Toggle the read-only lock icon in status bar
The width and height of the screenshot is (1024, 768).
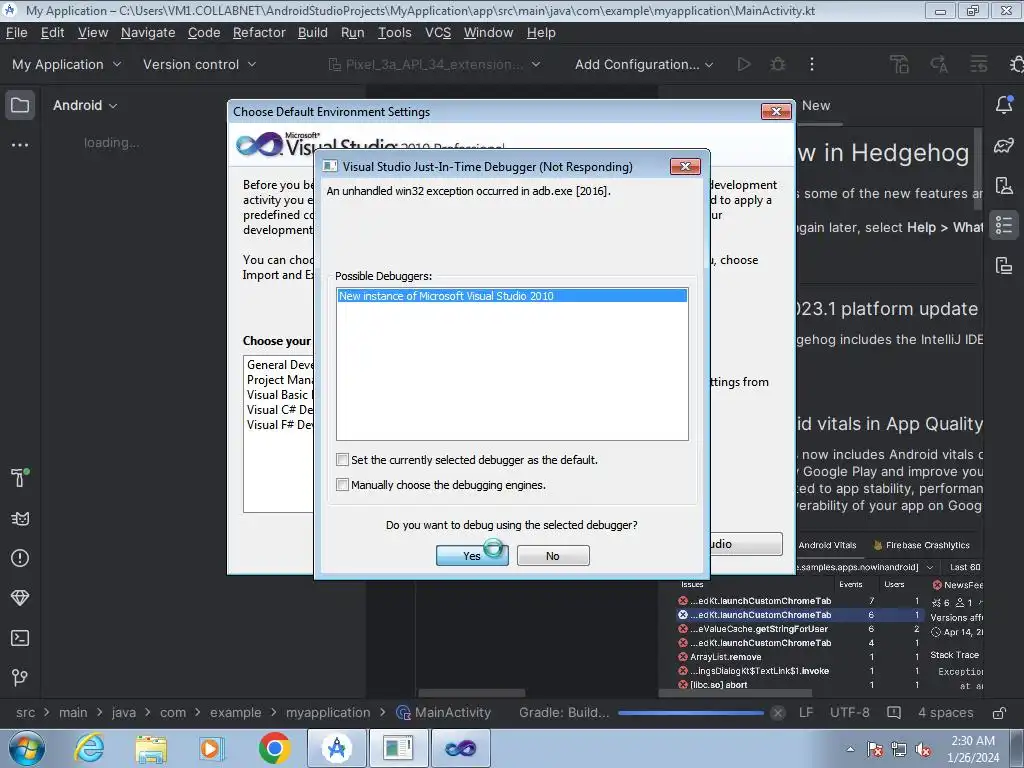pos(999,712)
